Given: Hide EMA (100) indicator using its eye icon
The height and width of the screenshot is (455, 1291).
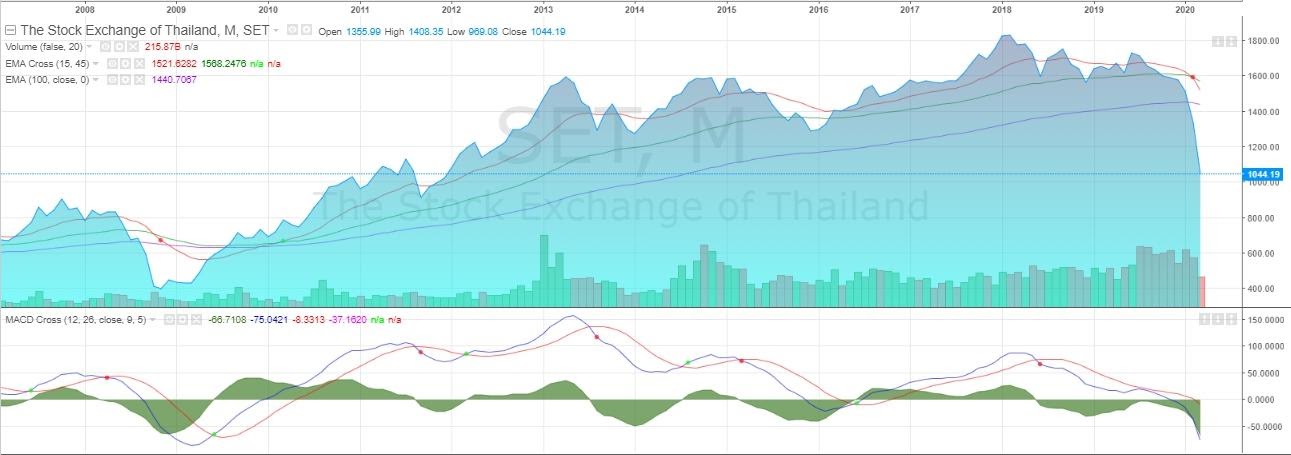Looking at the screenshot, I should [112, 79].
